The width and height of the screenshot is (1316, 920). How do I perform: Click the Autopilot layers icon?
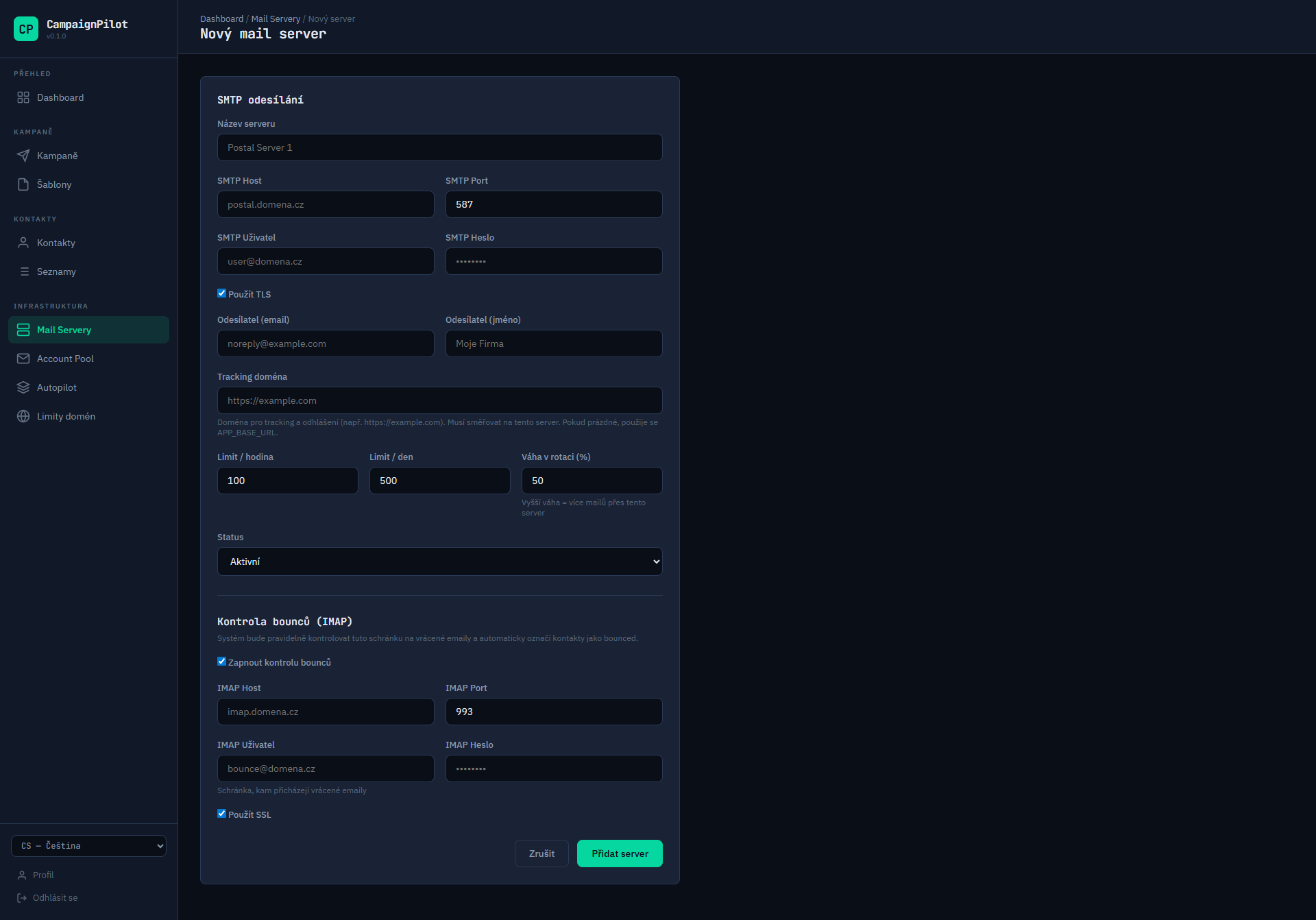pos(23,387)
